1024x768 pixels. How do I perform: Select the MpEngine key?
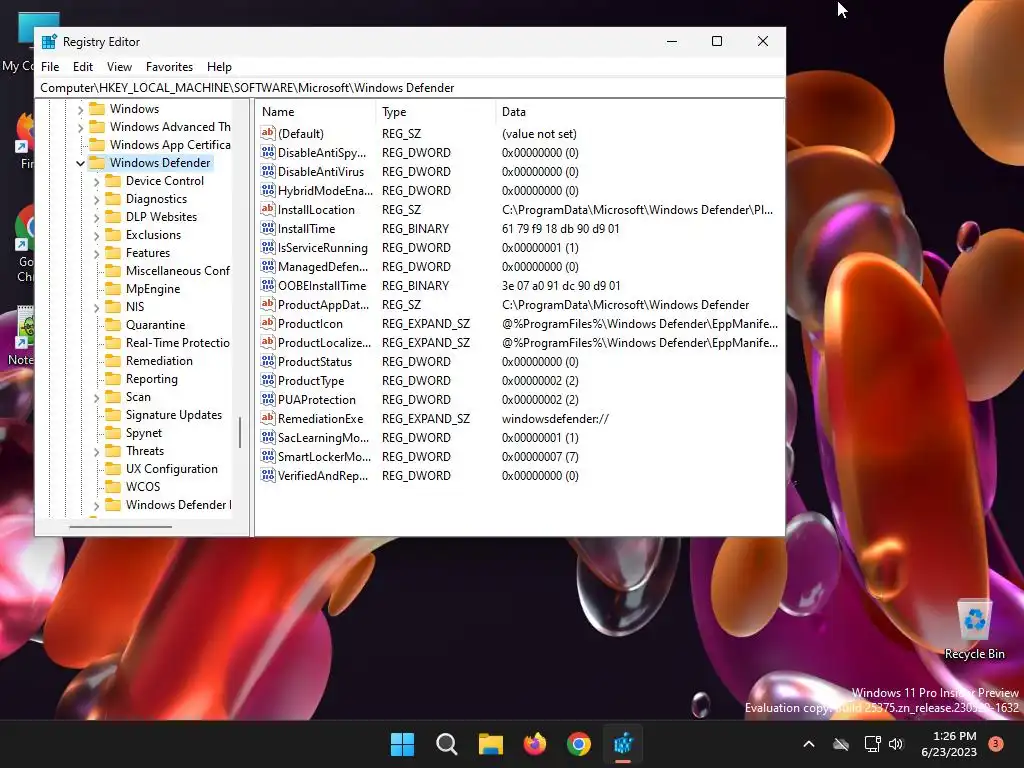click(153, 289)
